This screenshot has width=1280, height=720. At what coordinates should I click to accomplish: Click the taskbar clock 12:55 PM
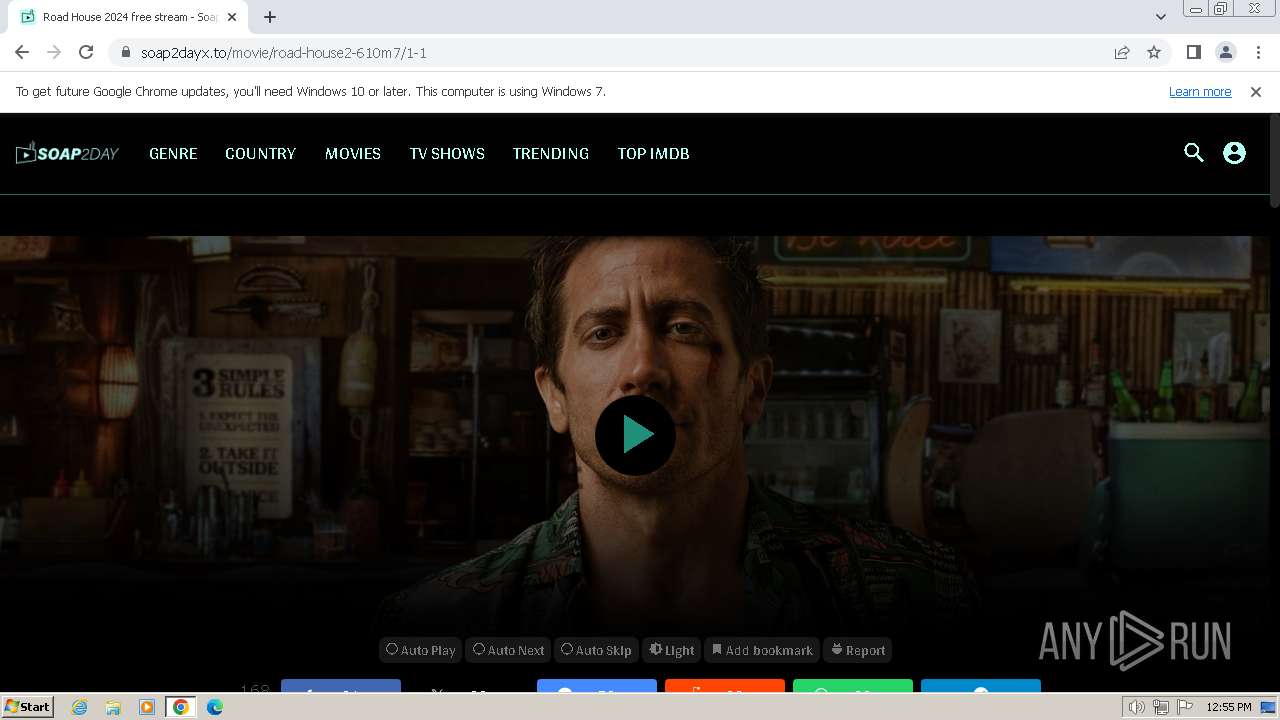pyautogui.click(x=1229, y=707)
